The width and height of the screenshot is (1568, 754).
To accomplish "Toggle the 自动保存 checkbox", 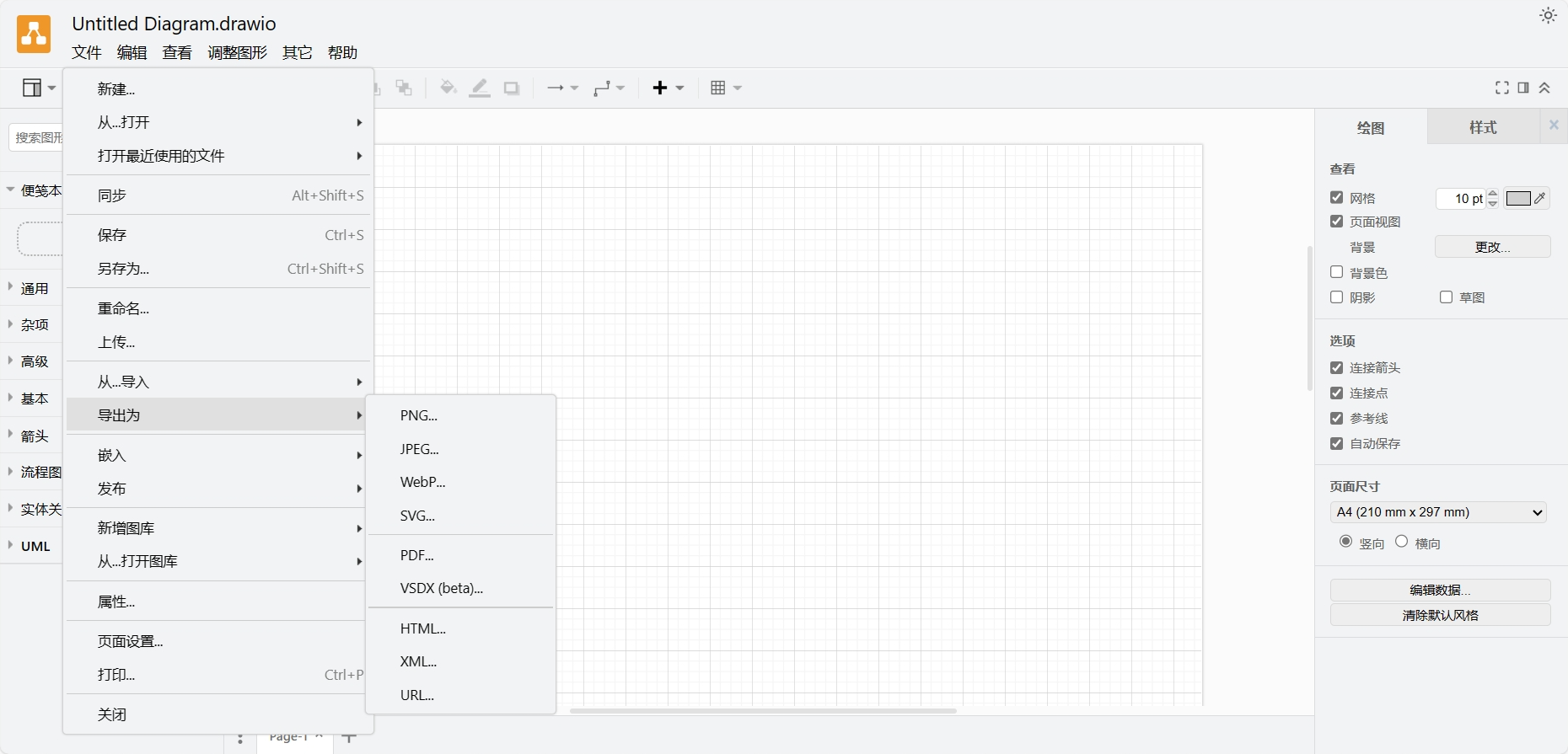I will tap(1336, 443).
